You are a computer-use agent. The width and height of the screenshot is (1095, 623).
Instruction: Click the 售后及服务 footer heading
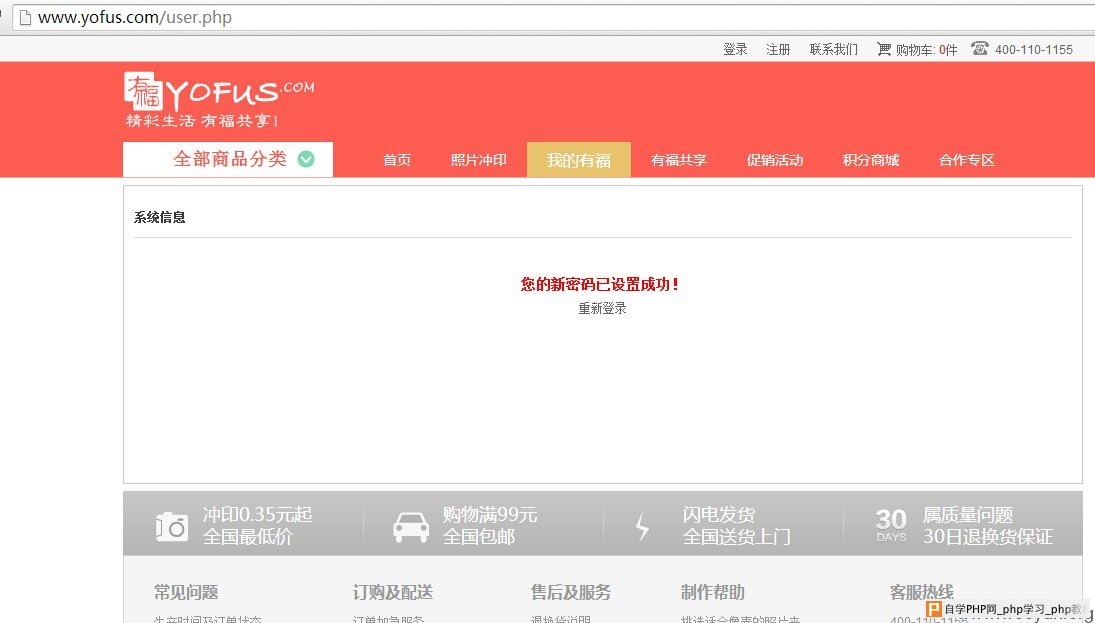point(571,592)
